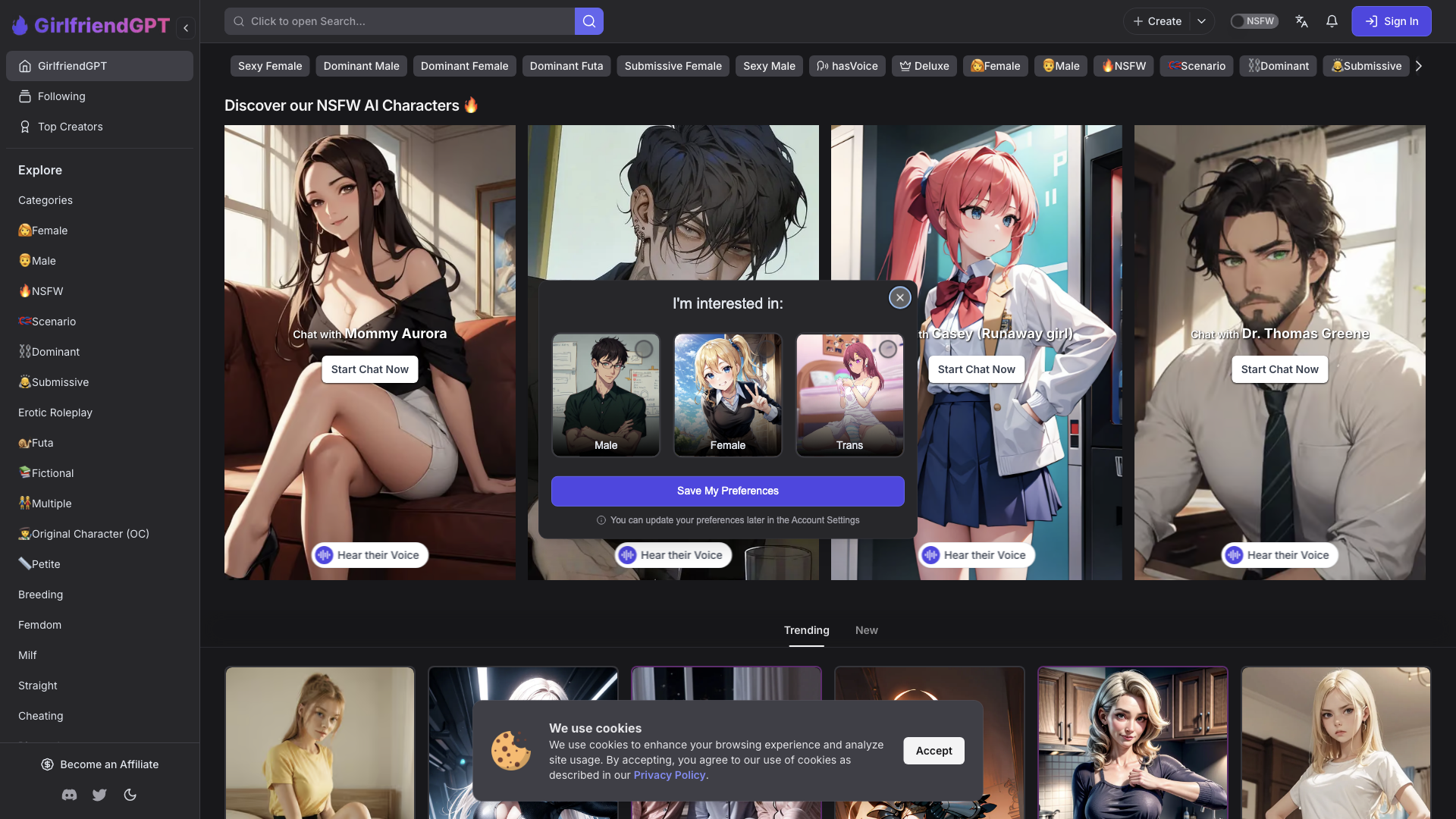The width and height of the screenshot is (1456, 819).
Task: Select the Trans preference option
Action: point(849,394)
